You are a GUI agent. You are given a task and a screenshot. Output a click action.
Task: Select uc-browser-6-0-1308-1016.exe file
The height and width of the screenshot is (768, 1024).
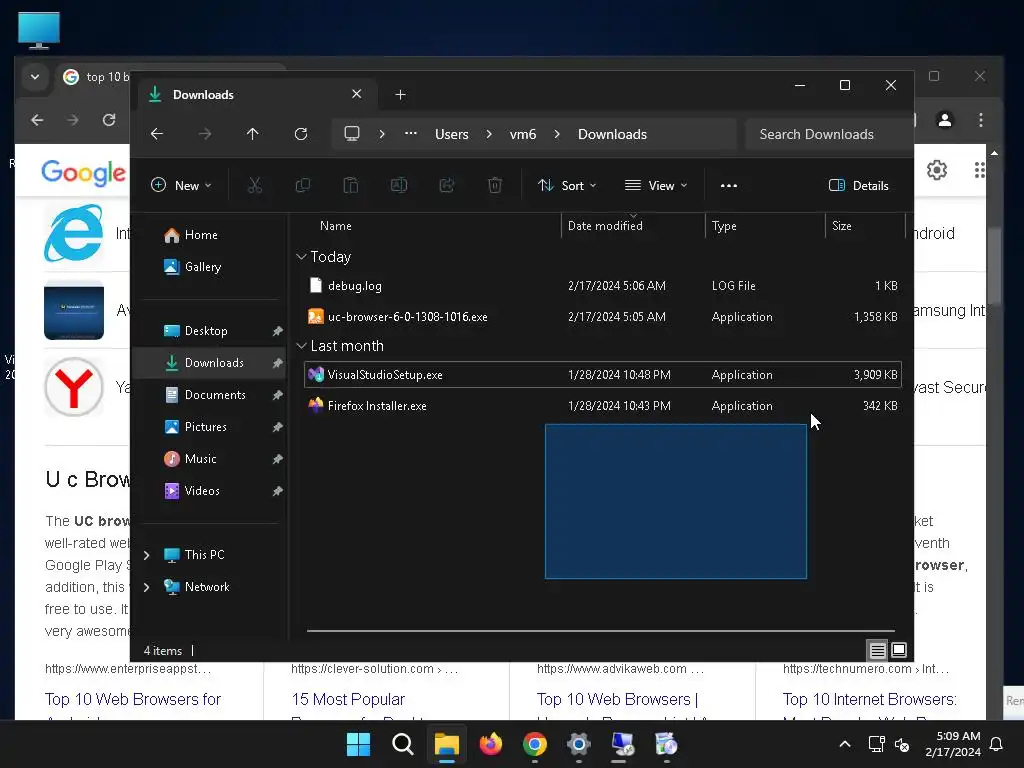click(x=602, y=317)
